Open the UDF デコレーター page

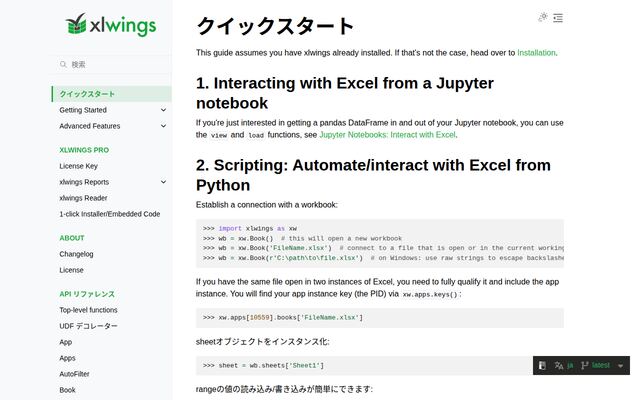pos(88,326)
